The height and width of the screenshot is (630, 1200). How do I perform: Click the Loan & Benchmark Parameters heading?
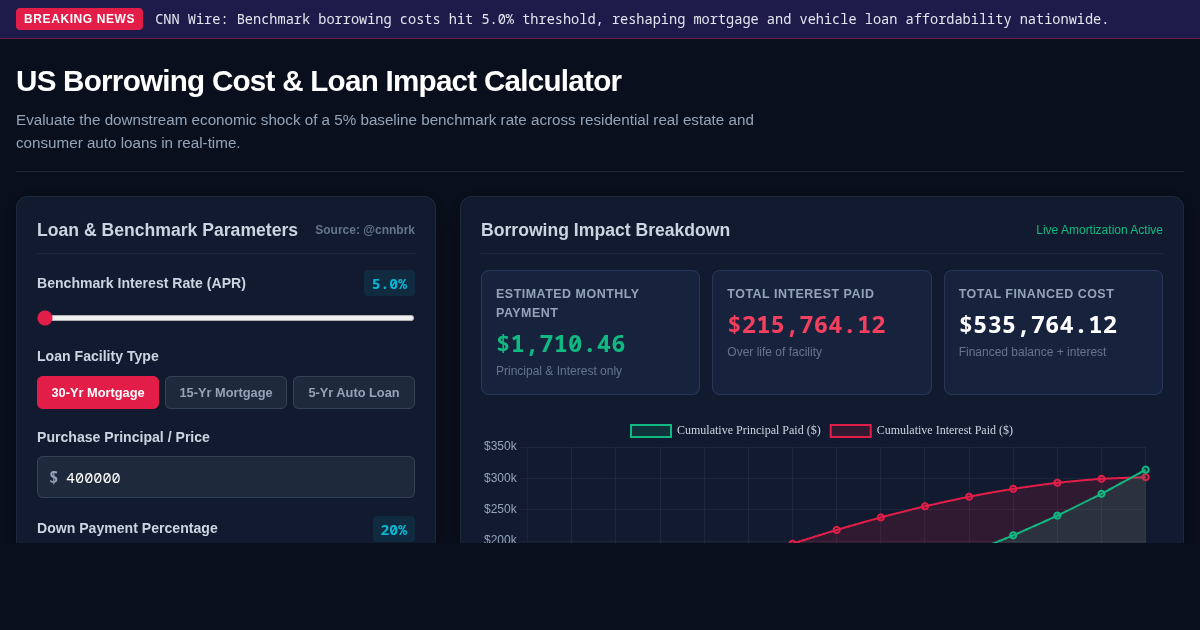(167, 230)
